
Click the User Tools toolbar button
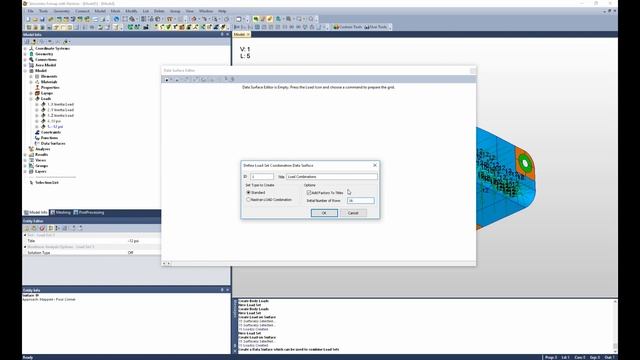[x=376, y=27]
